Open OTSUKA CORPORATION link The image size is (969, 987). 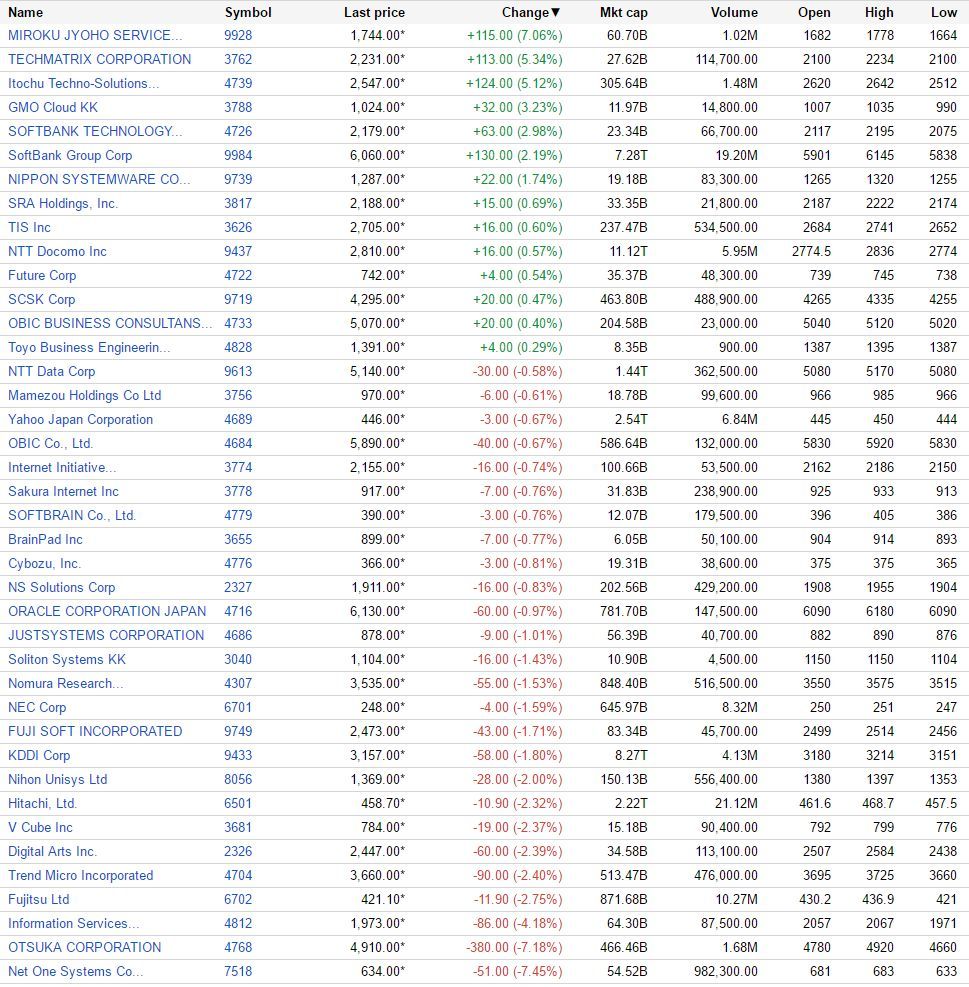coord(84,947)
